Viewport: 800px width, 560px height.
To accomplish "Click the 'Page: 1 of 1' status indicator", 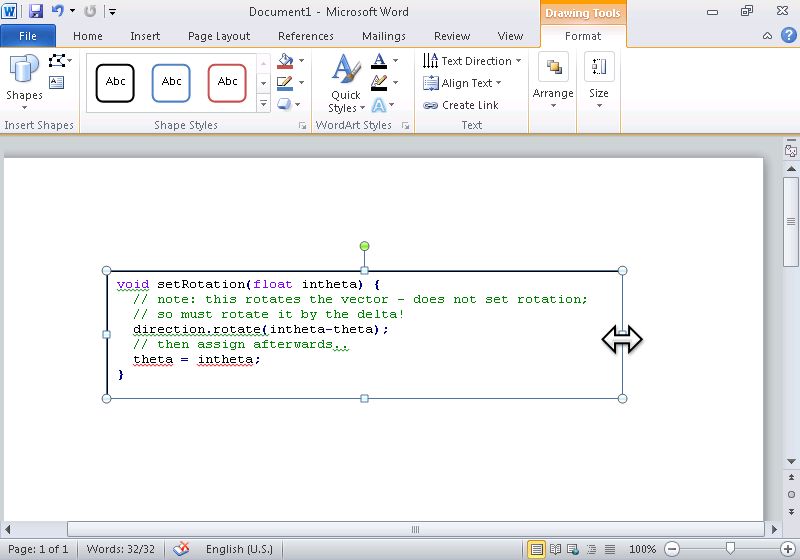I will click(x=38, y=549).
